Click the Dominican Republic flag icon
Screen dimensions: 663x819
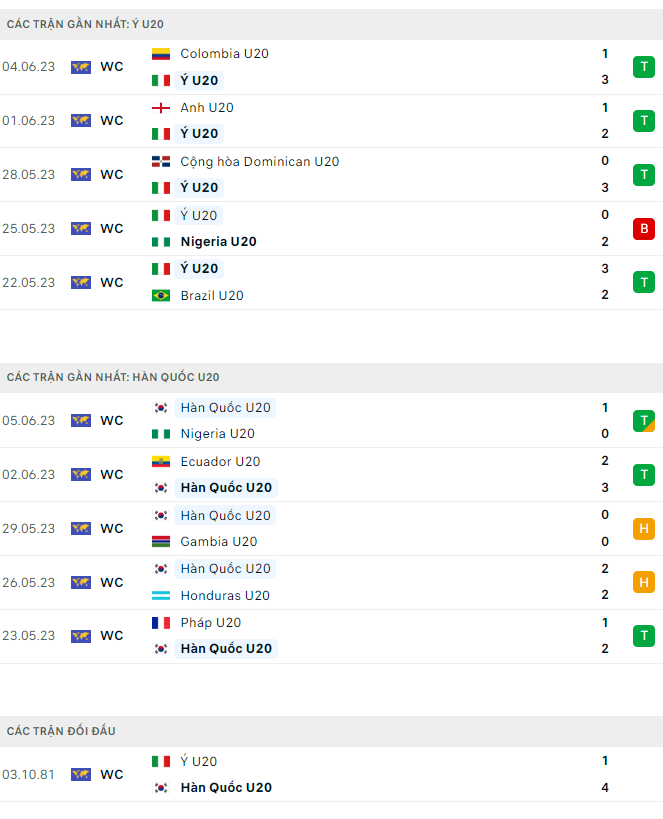[x=160, y=162]
